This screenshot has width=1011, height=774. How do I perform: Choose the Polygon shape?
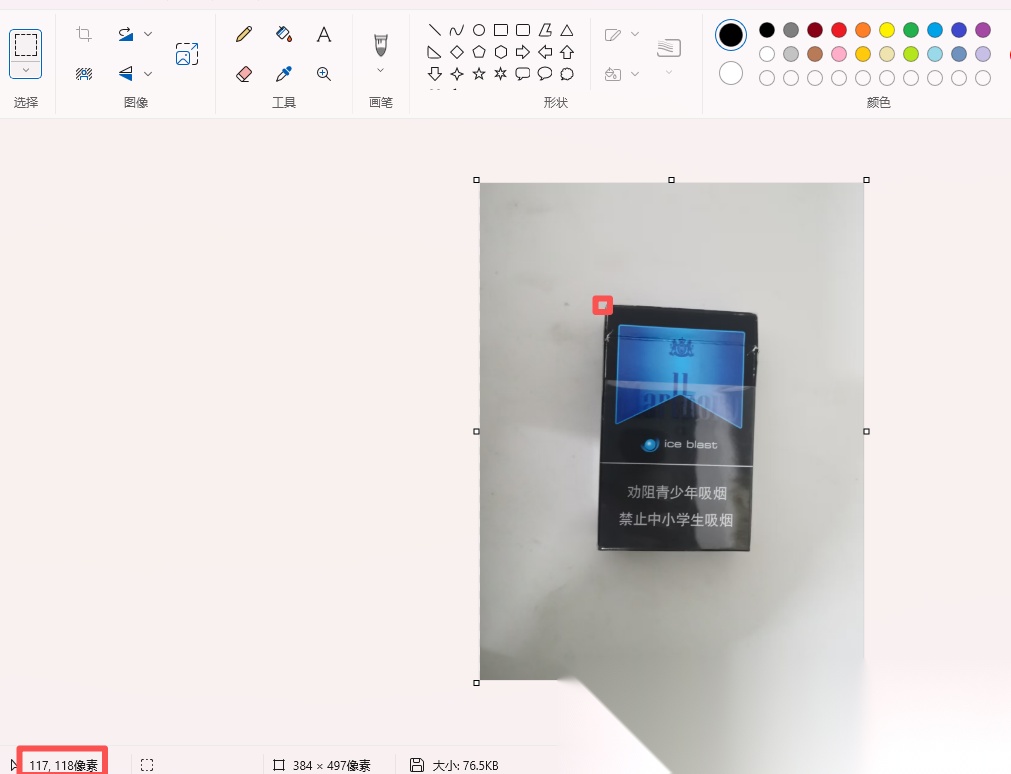[x=545, y=30]
